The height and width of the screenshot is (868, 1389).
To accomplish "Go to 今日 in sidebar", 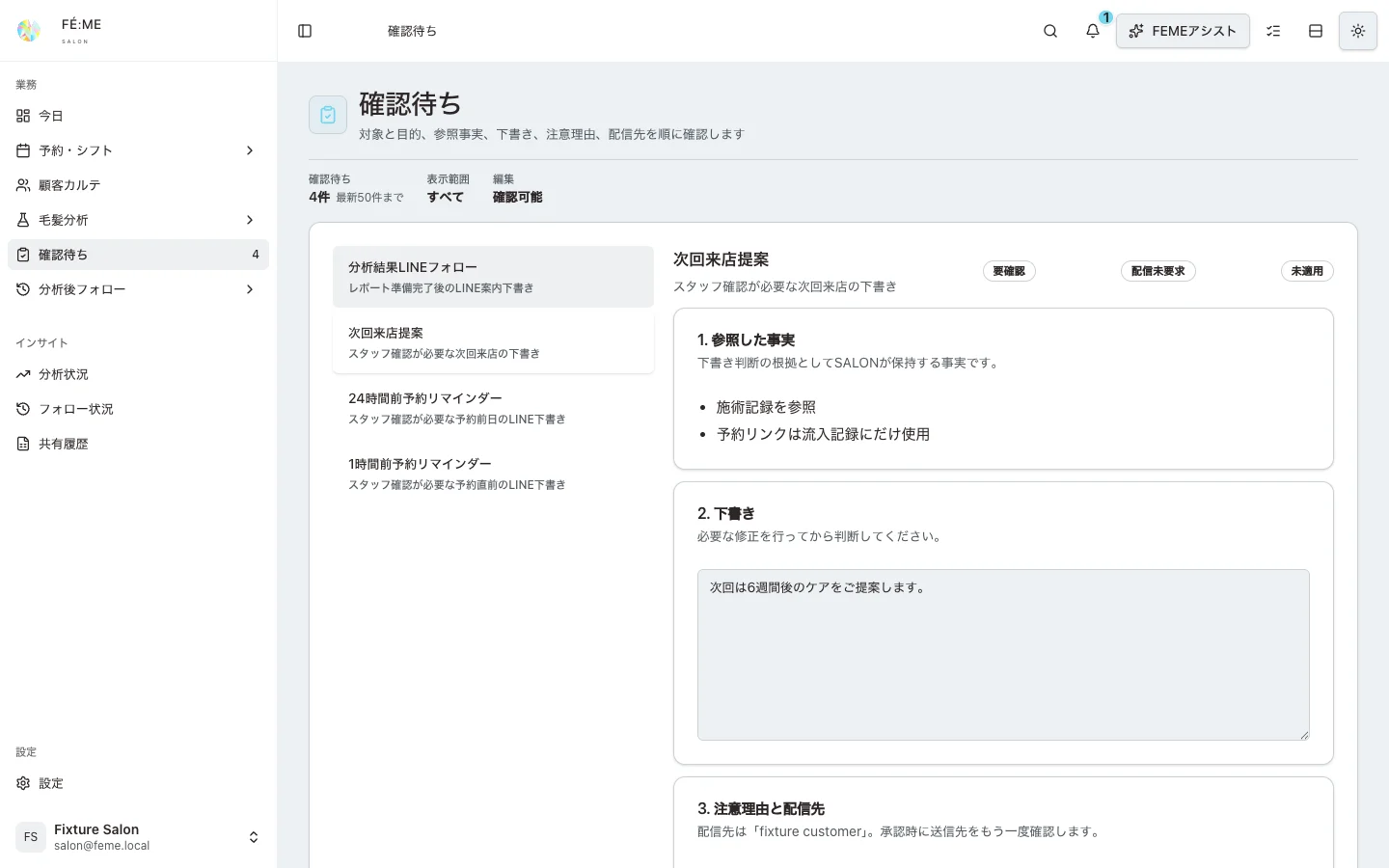I will [138, 116].
